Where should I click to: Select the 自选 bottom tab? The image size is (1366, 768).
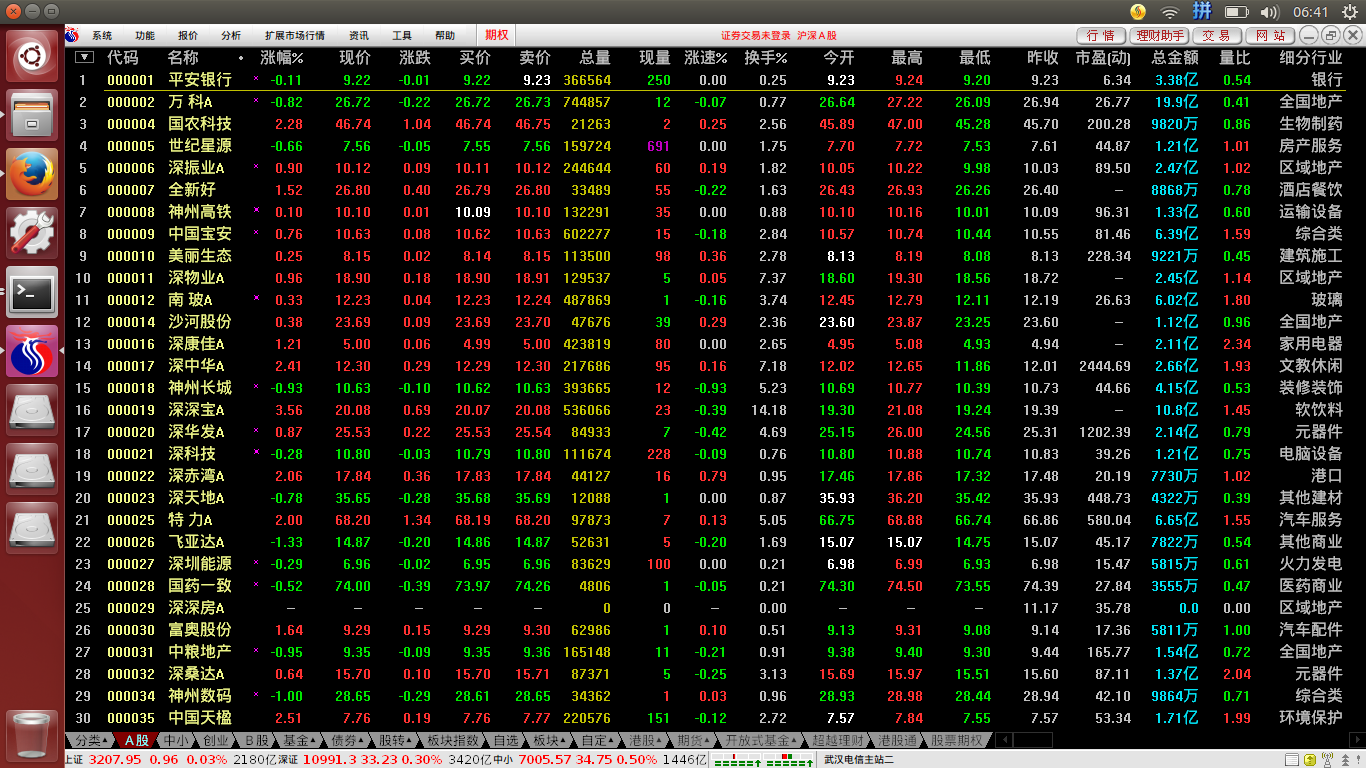tap(506, 741)
